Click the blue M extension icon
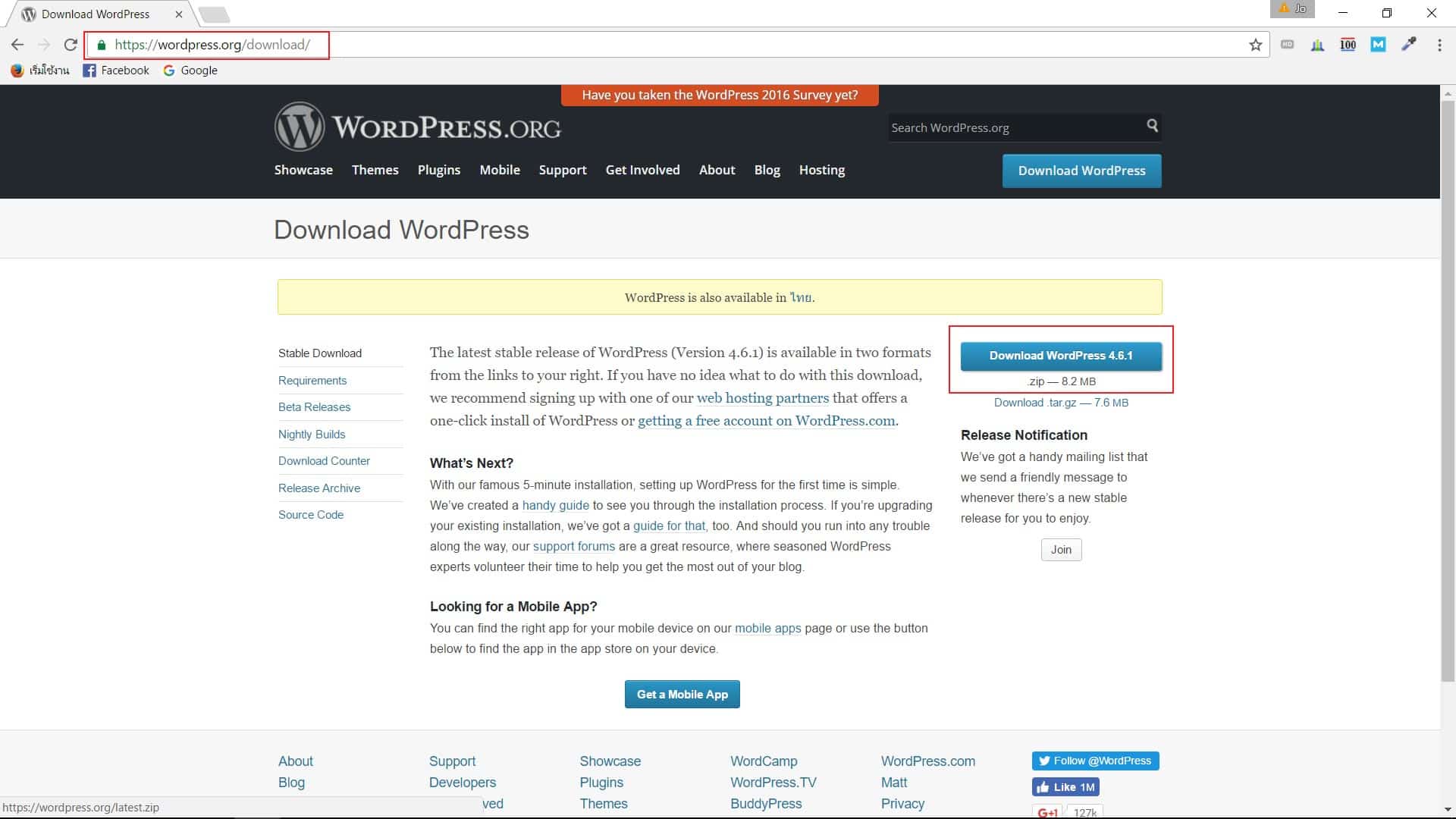Viewport: 1456px width, 819px height. click(x=1378, y=45)
